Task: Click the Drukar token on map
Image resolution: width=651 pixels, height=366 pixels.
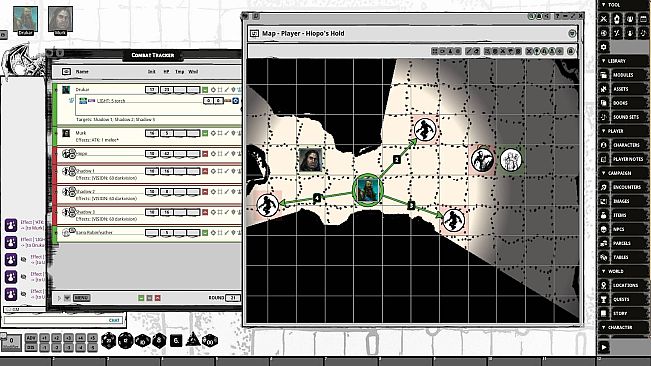Action: coord(368,190)
